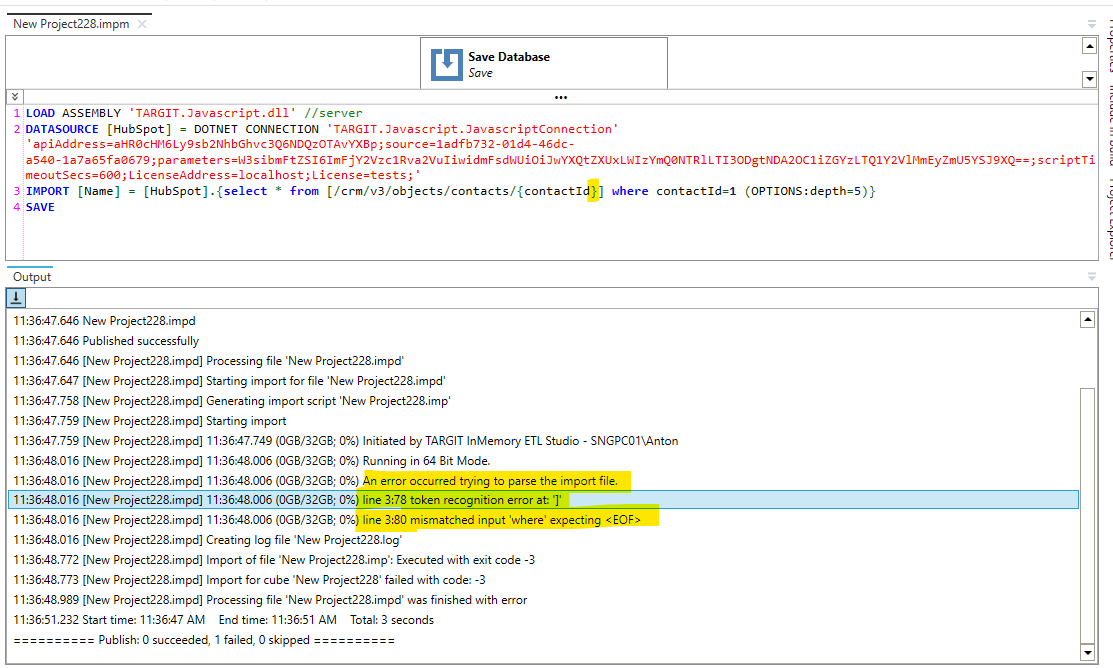Click the Save Database icon
1113x668 pixels.
(x=447, y=65)
